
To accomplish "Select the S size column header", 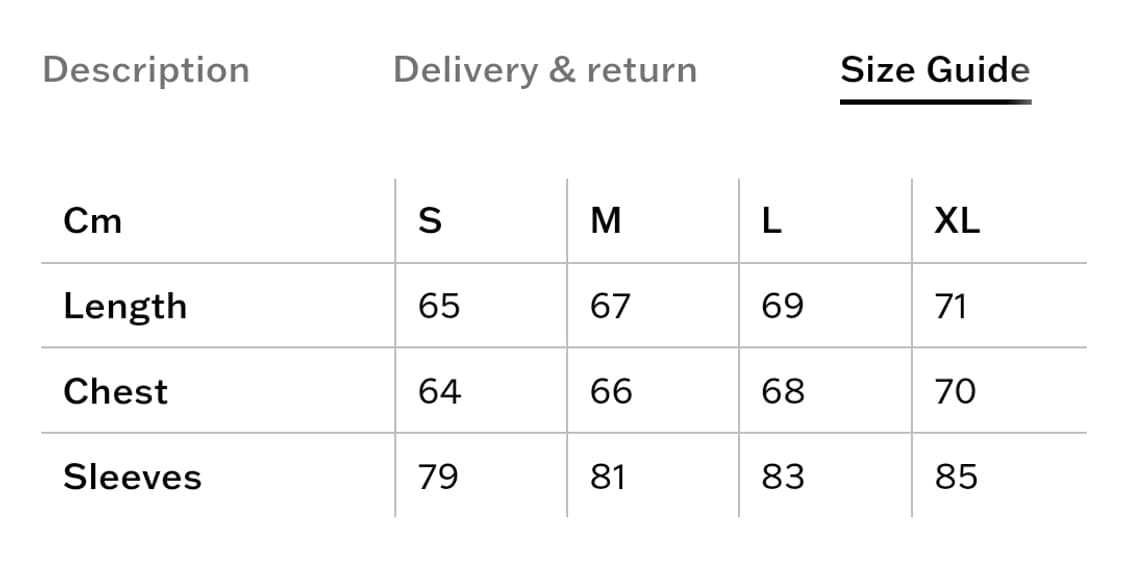I will (430, 221).
